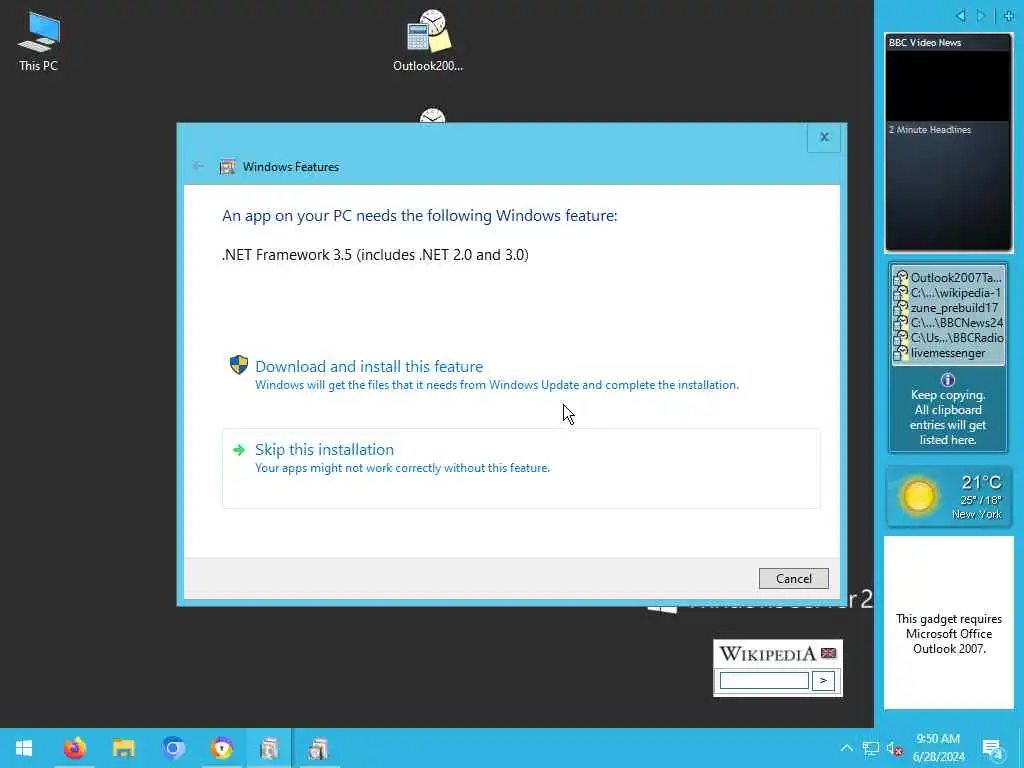The height and width of the screenshot is (768, 1024).
Task: Click the network tray icon
Action: tap(871, 748)
